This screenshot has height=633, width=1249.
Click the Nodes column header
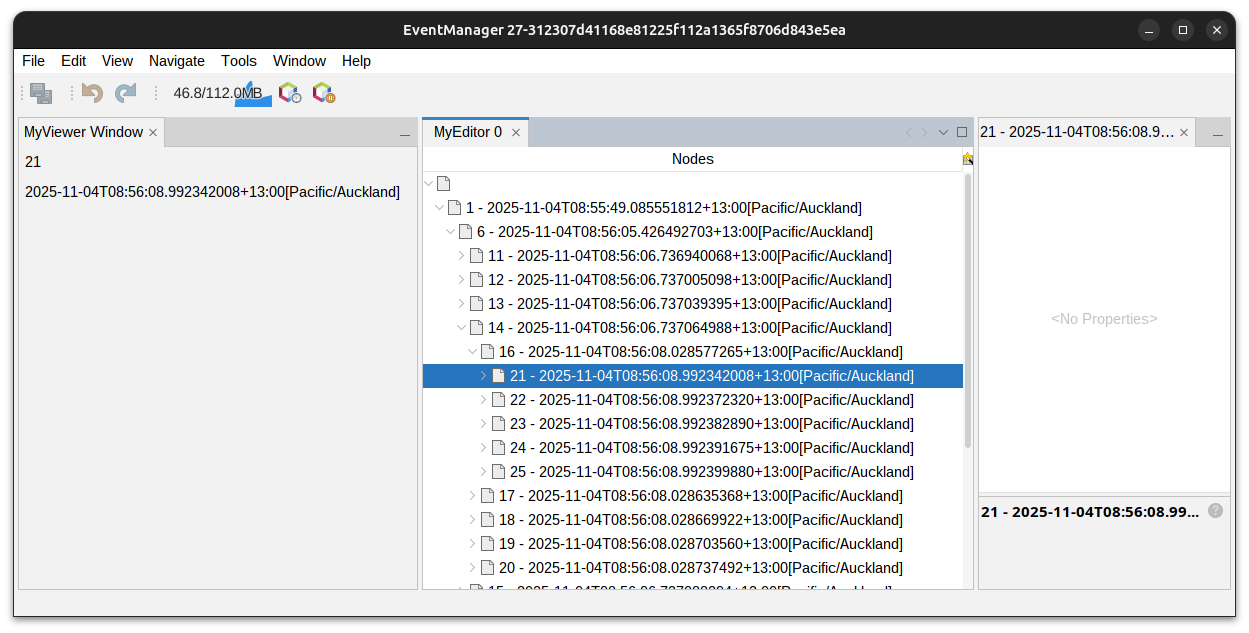(692, 159)
